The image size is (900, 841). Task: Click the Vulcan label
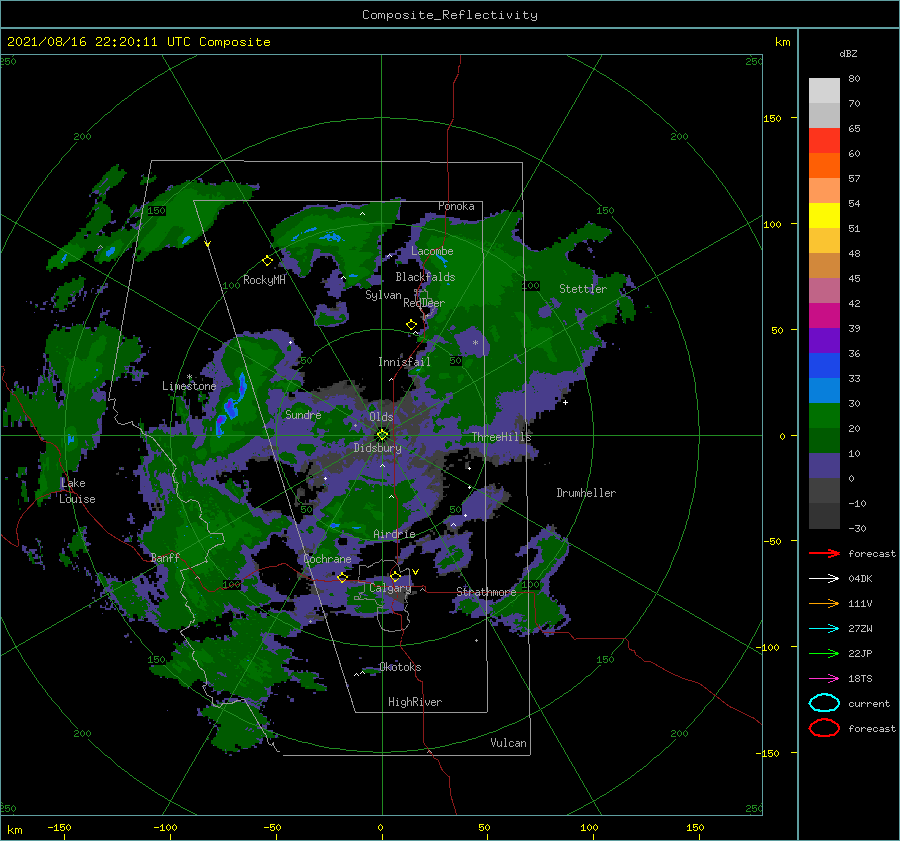pos(508,743)
